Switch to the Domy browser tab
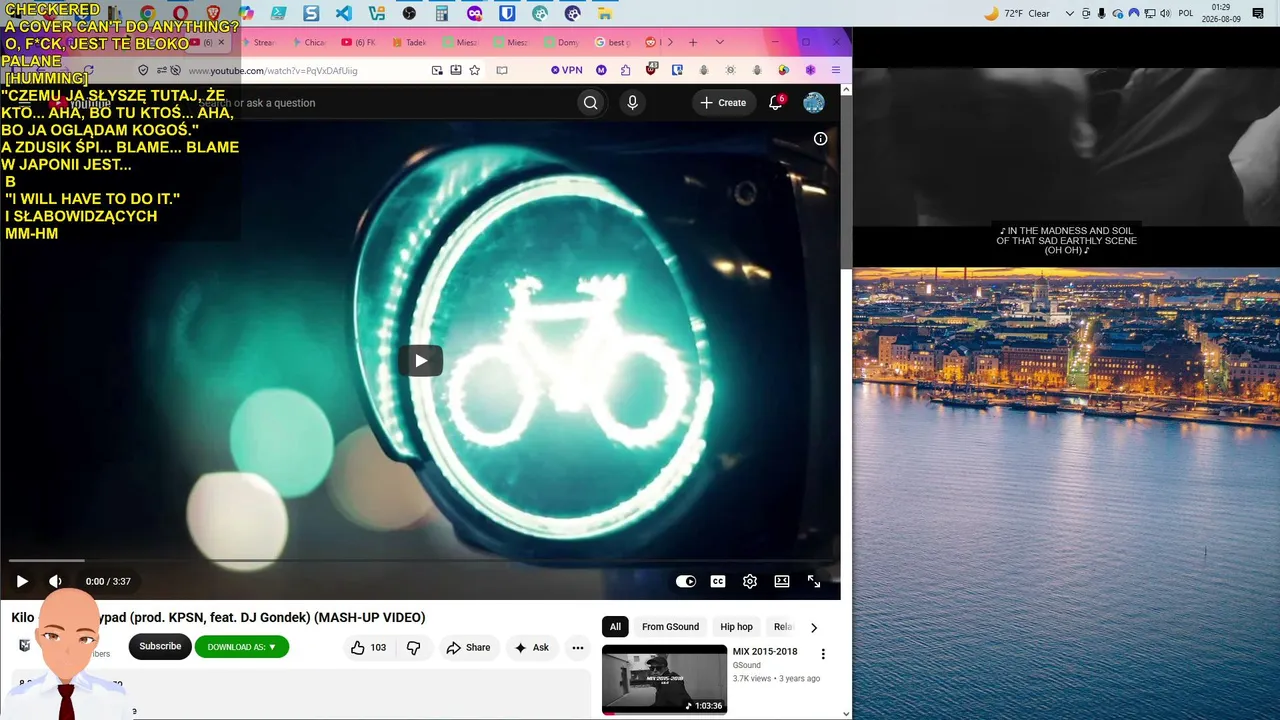 point(563,42)
